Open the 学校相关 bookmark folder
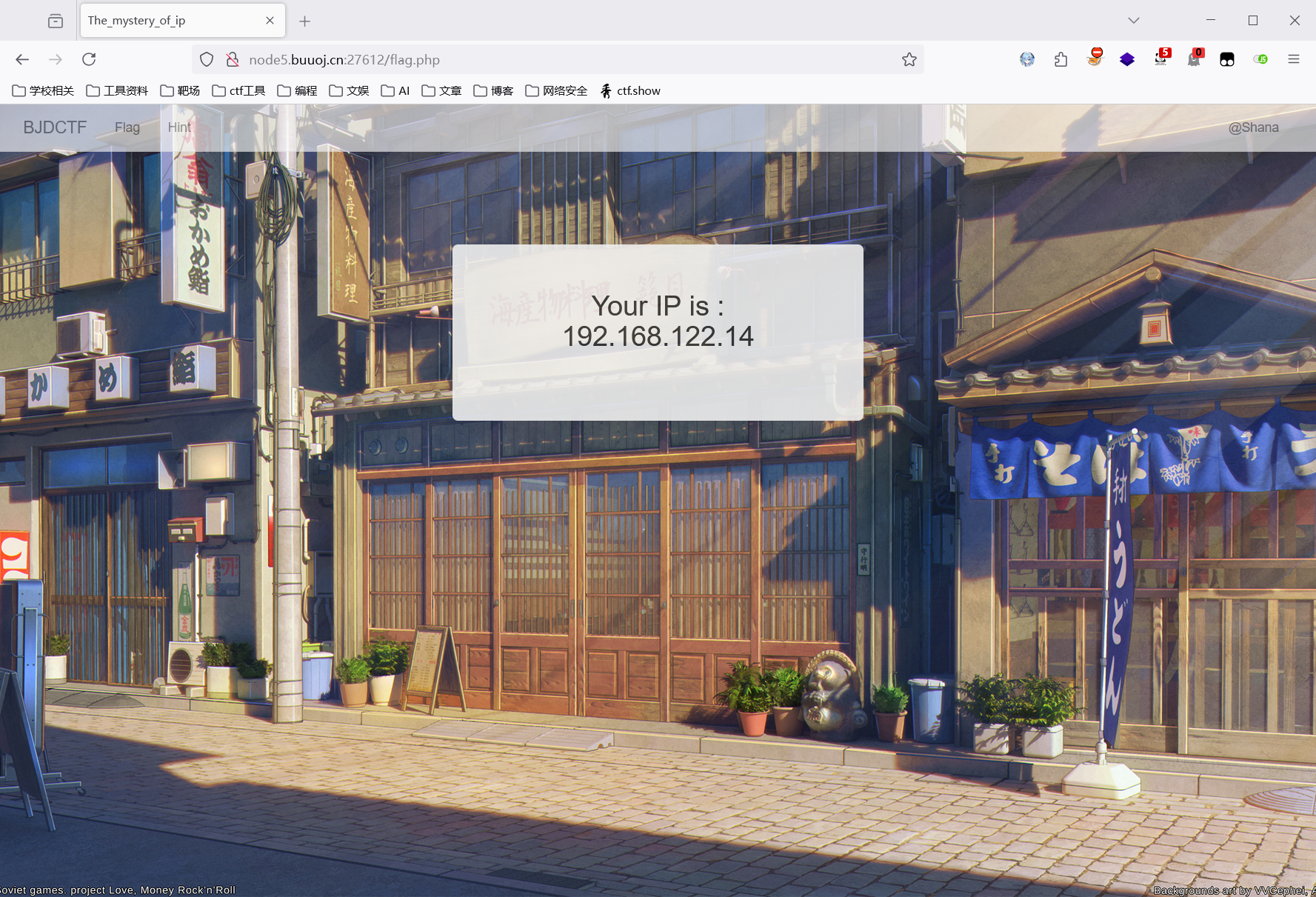Image resolution: width=1316 pixels, height=897 pixels. pyautogui.click(x=43, y=90)
